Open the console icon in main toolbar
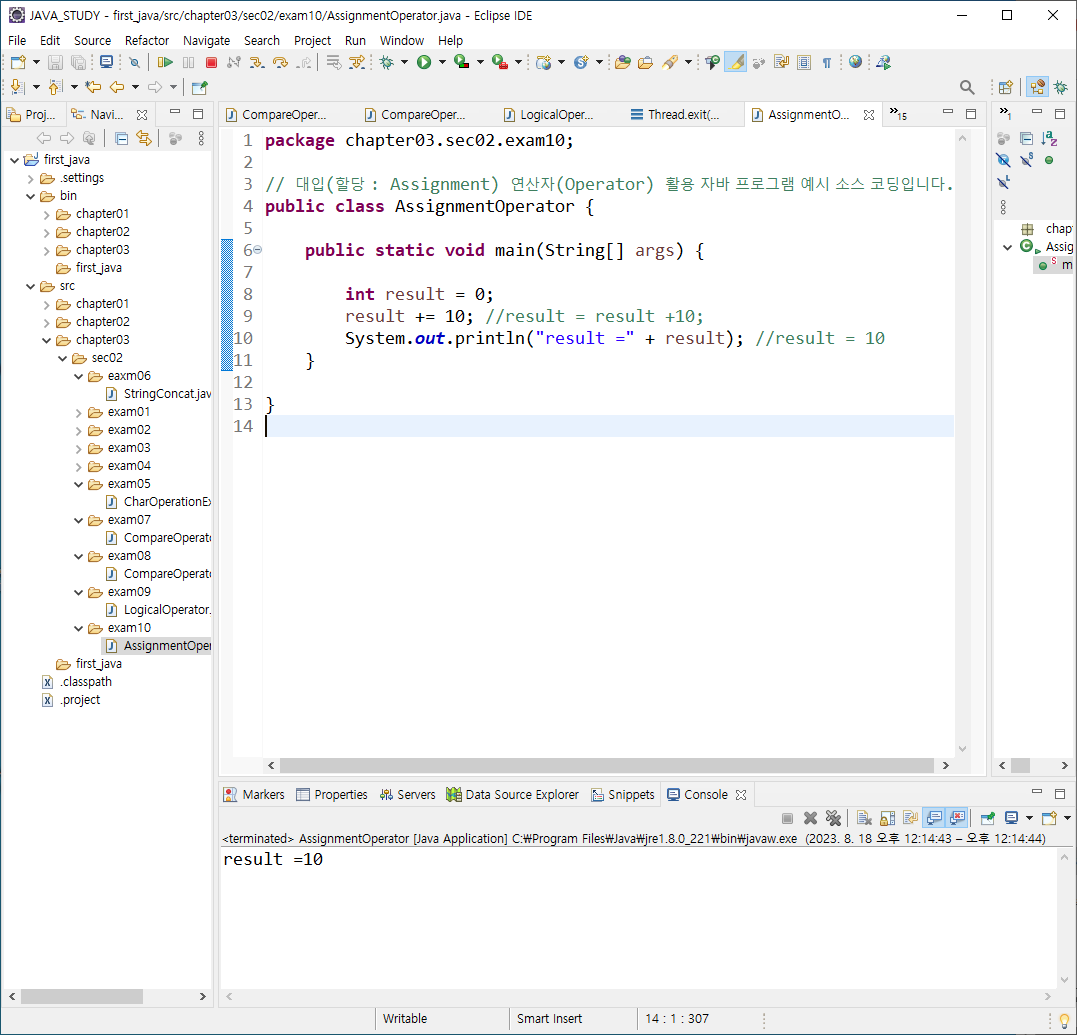 pyautogui.click(x=106, y=62)
